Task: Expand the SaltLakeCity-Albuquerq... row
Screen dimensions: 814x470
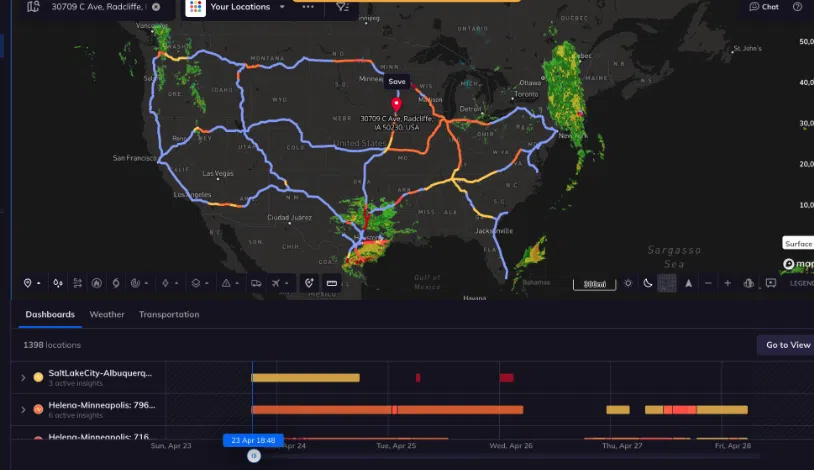Action: (23, 378)
